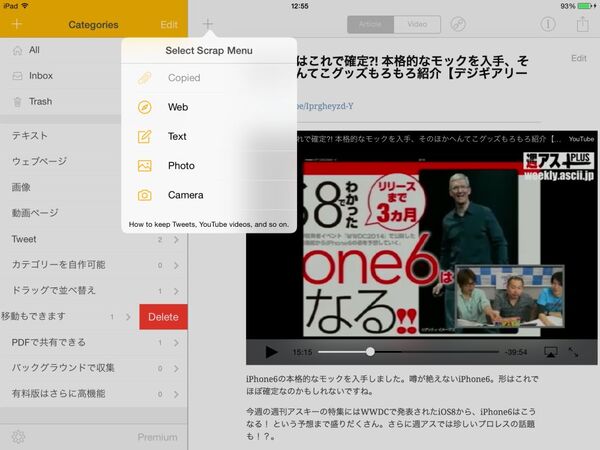
Task: Open the テキスト category
Action: pos(60,136)
